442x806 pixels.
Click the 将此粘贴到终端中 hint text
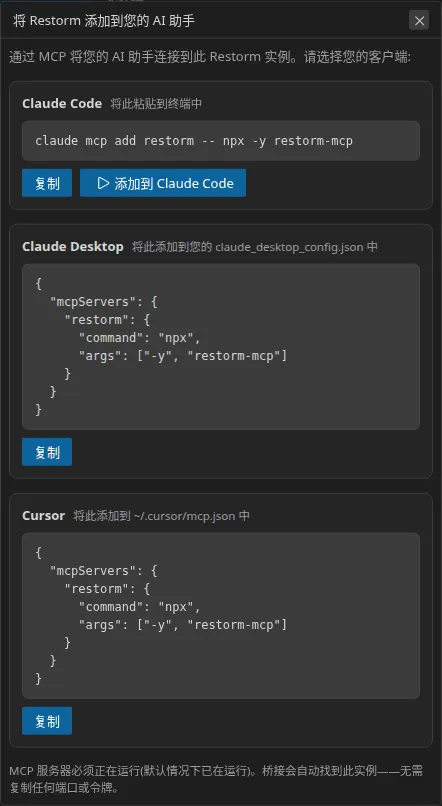[156, 104]
